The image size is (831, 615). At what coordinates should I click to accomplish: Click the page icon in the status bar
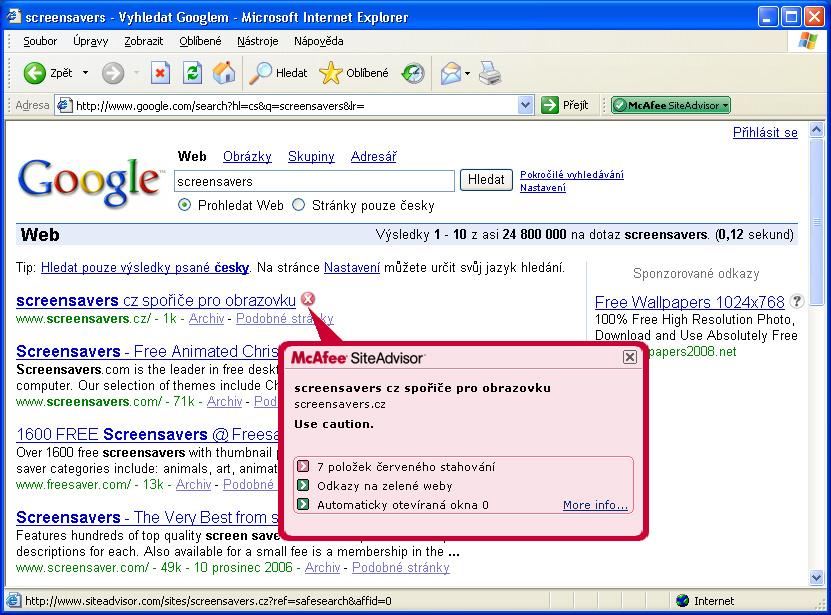coord(13,601)
